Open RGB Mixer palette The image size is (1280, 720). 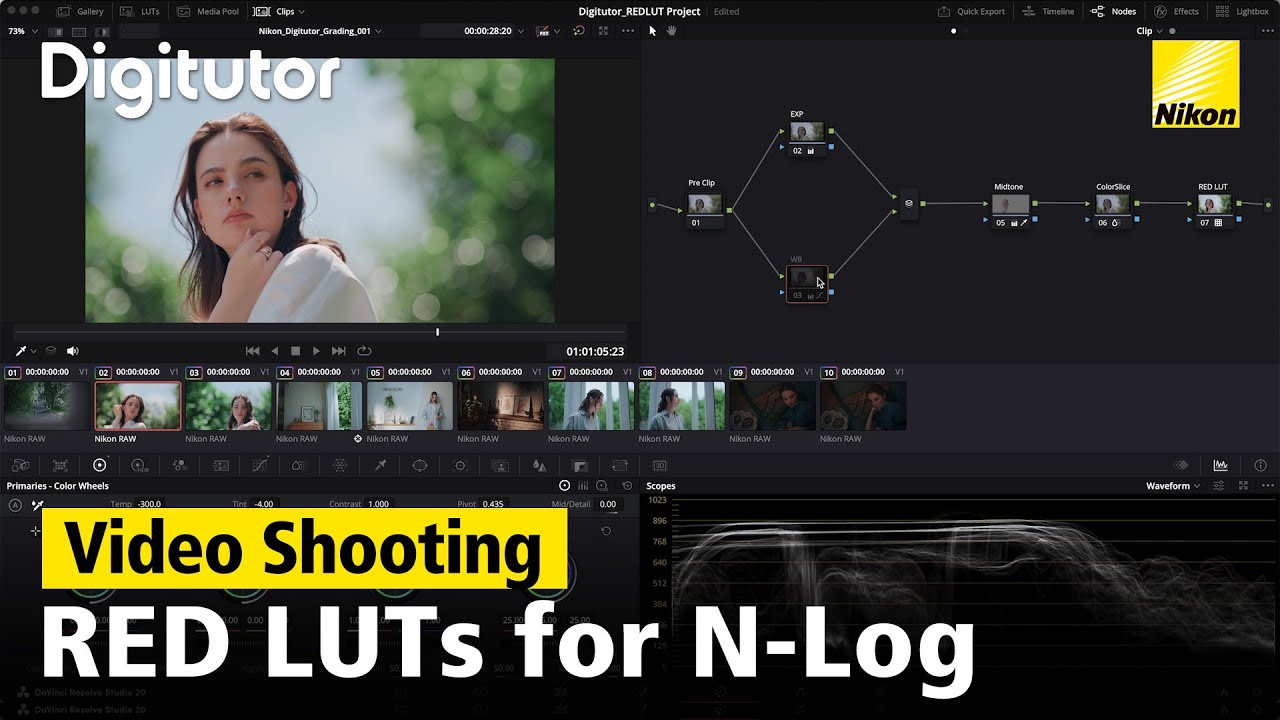[180, 465]
